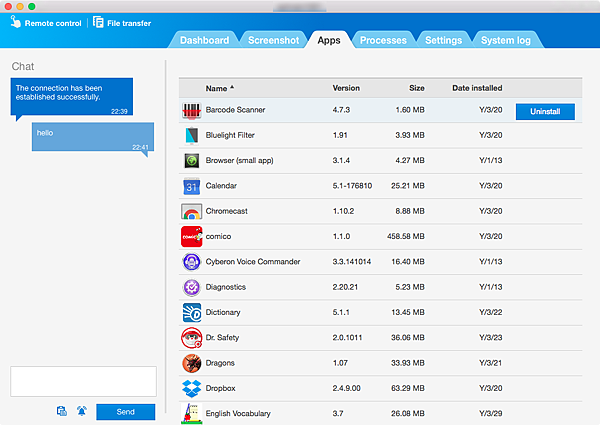This screenshot has height=425, width=600.
Task: Select the Calendar row name
Action: coord(221,186)
